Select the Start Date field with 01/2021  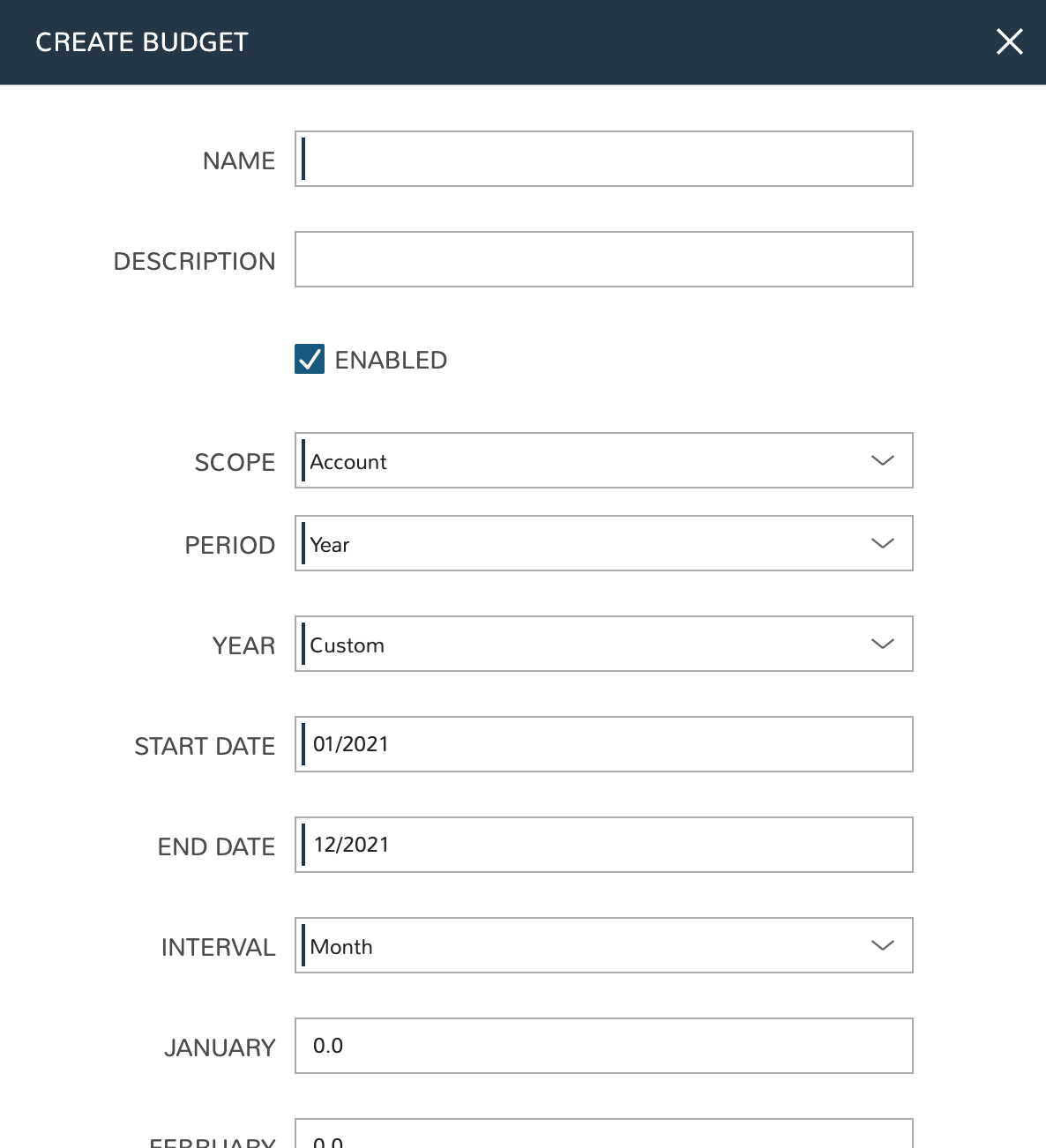603,744
